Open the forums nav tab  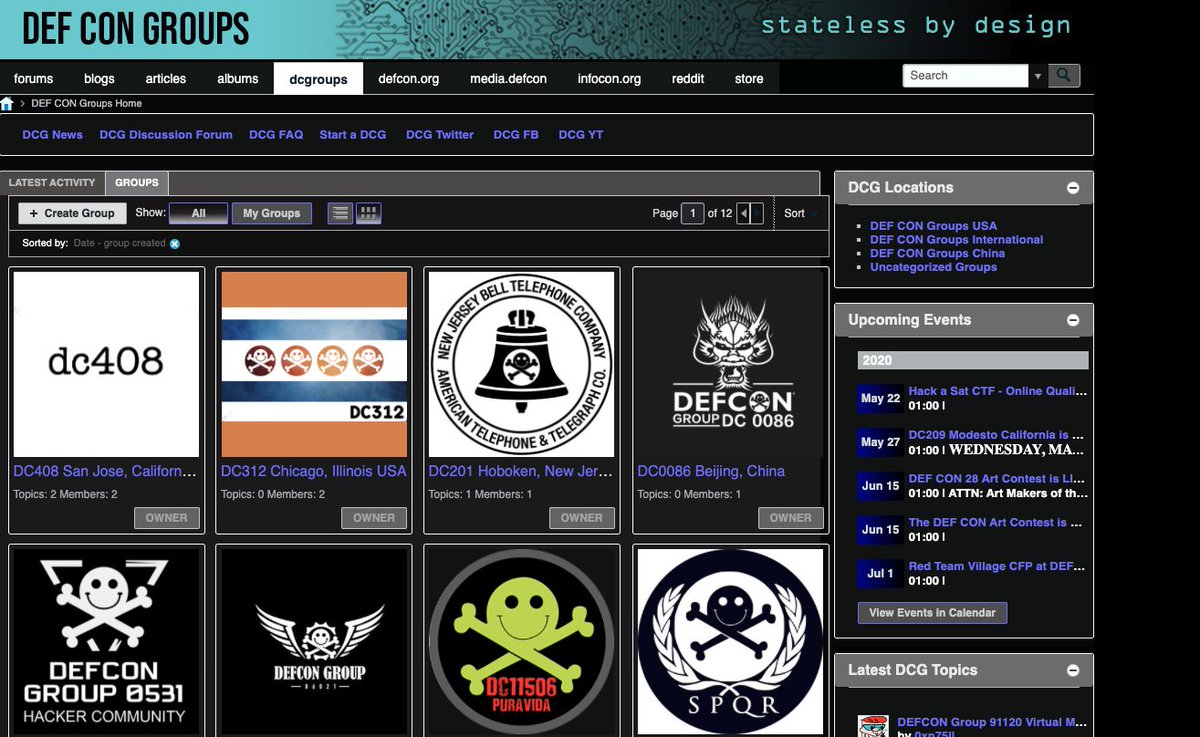[x=34, y=79]
